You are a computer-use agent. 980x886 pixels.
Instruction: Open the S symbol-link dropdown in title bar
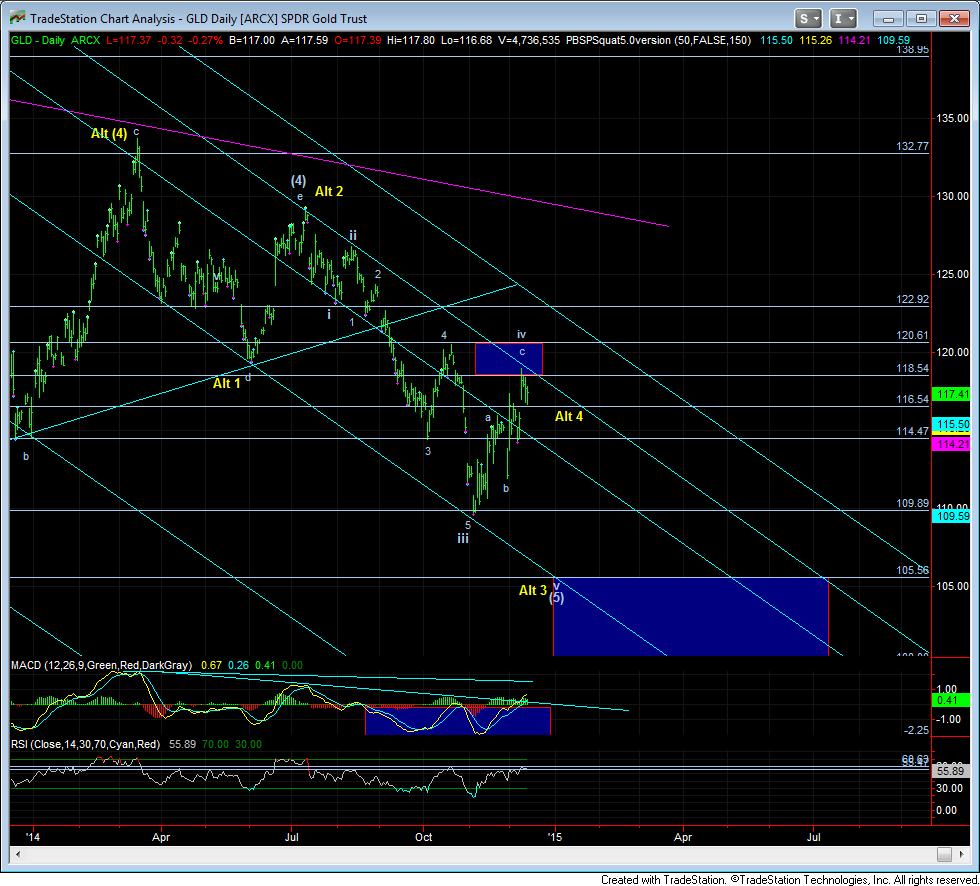click(808, 19)
